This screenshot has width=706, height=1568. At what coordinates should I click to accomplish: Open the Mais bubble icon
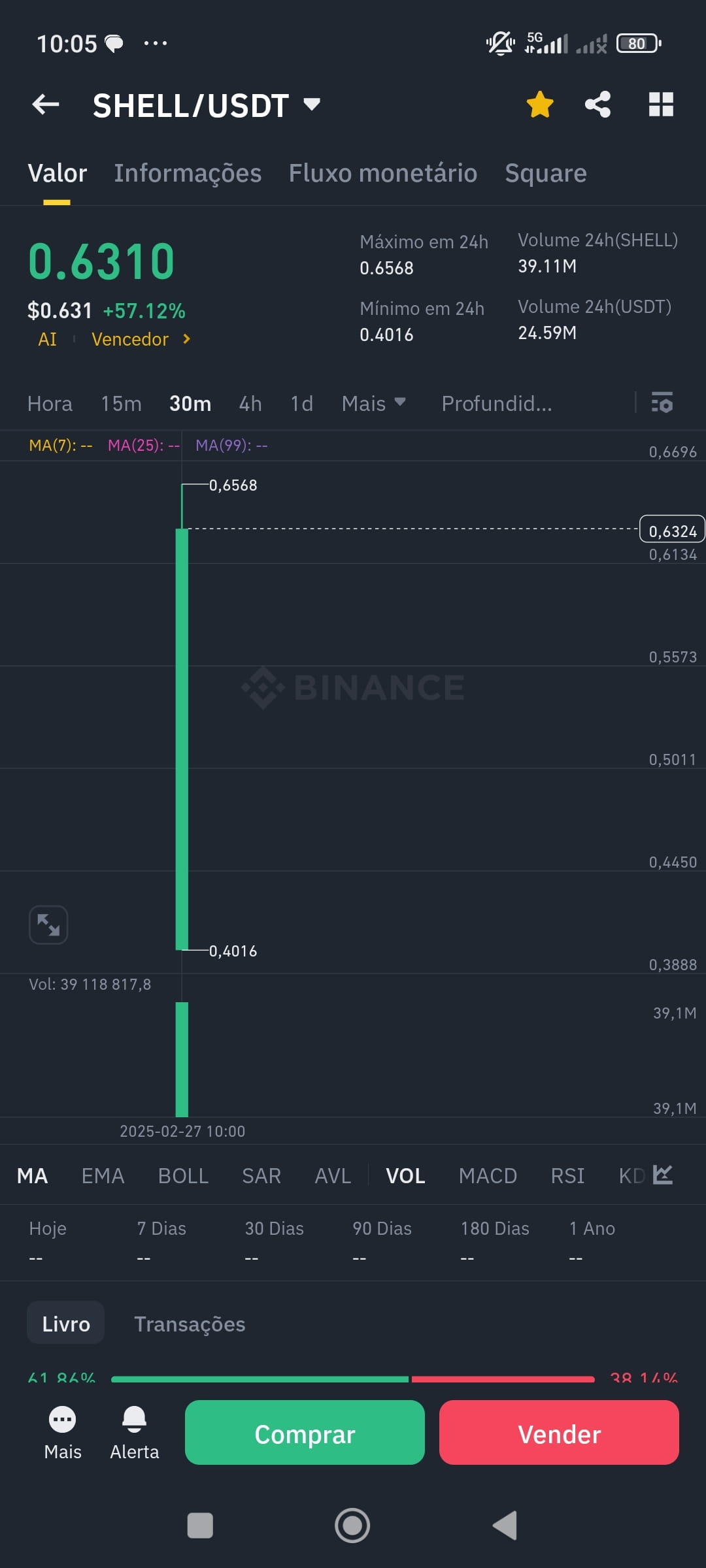click(x=63, y=1419)
